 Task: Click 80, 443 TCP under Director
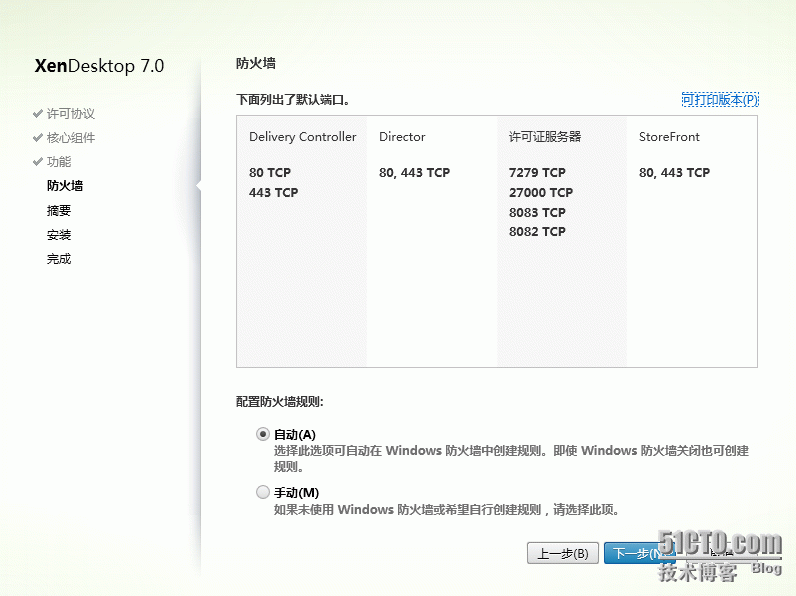pyautogui.click(x=414, y=173)
